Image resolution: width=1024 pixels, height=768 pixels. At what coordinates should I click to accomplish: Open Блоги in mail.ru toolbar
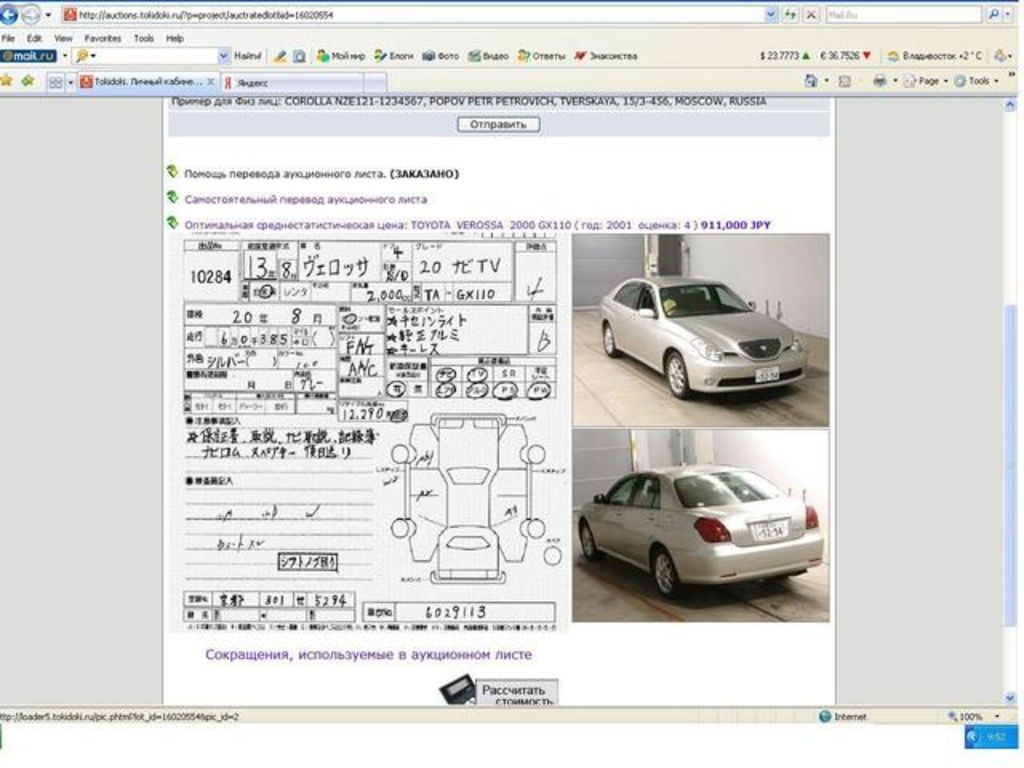(x=394, y=56)
